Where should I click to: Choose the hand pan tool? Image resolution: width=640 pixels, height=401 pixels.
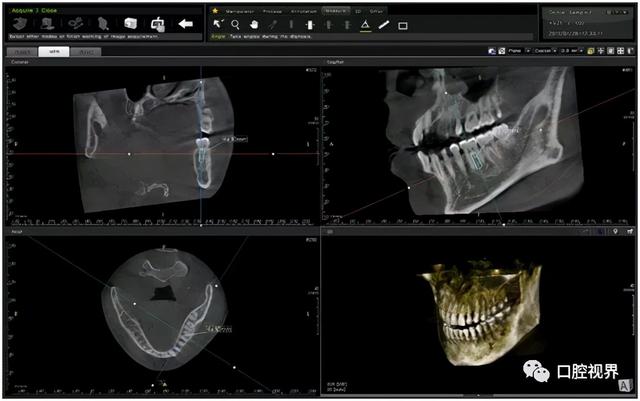pos(254,24)
